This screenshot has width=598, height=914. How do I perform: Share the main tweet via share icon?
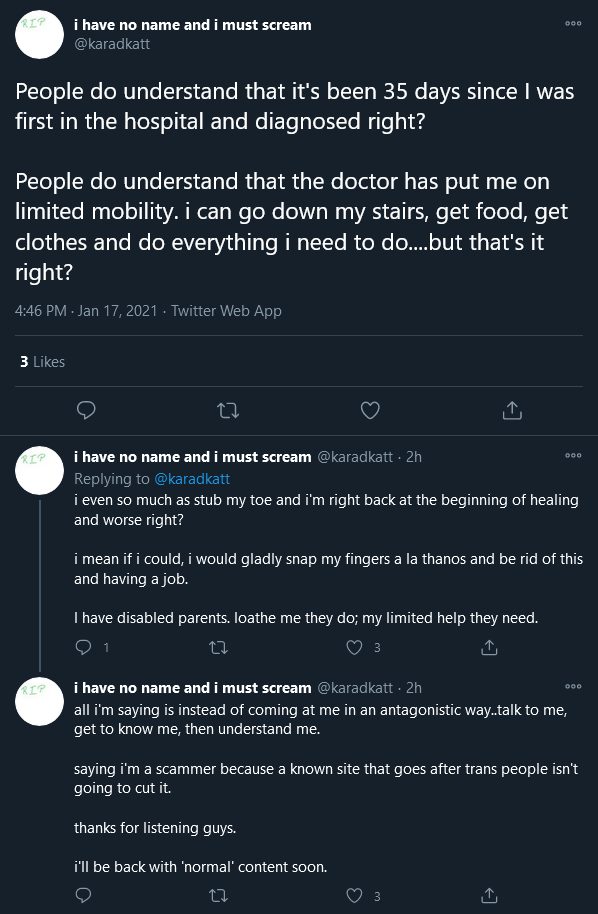[x=512, y=410]
